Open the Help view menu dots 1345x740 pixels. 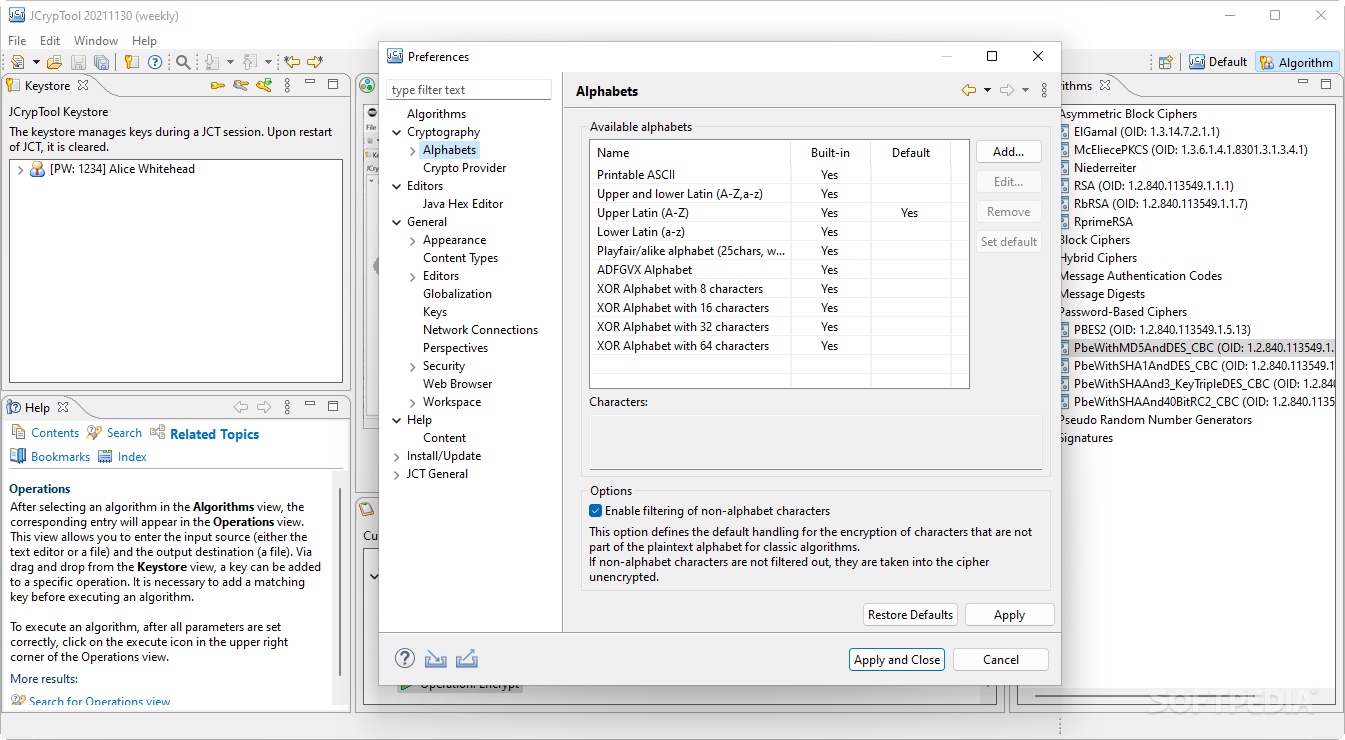tap(288, 407)
